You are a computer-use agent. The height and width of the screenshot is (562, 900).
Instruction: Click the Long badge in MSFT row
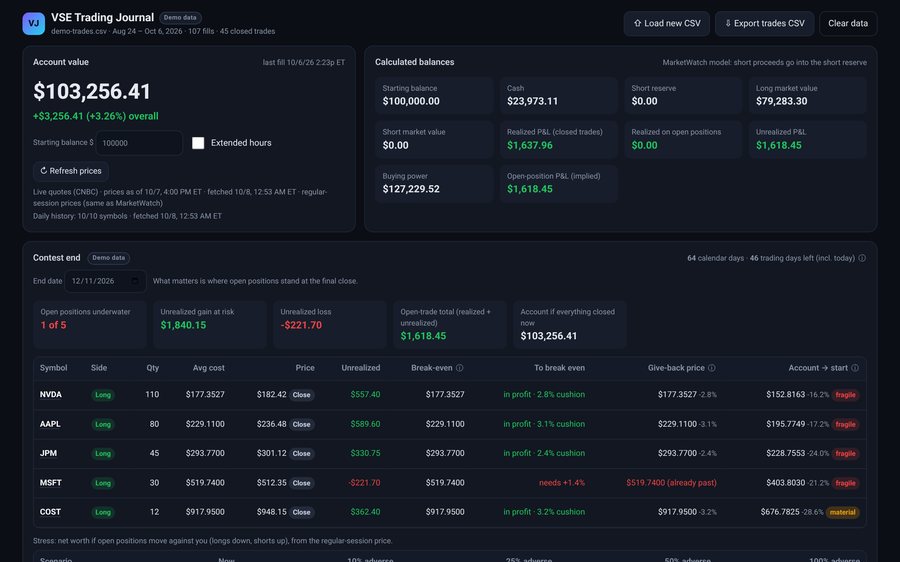pos(103,483)
